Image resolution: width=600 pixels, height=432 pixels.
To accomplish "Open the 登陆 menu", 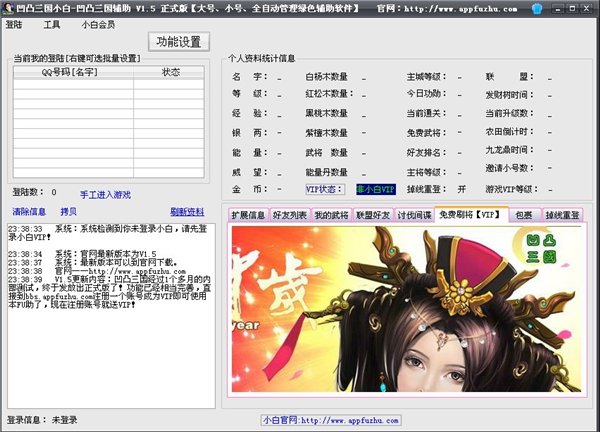I will pos(14,25).
